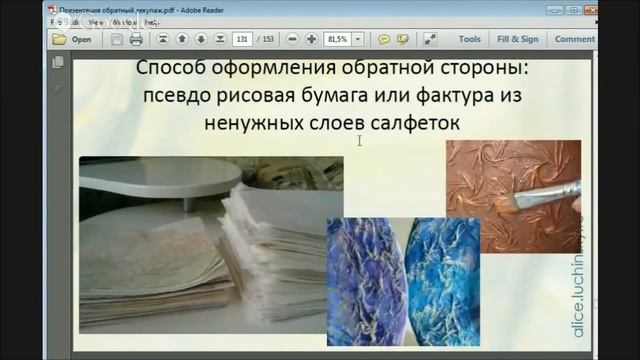Open the Fill & Sign pane
The height and width of the screenshot is (360, 640).
click(x=518, y=39)
